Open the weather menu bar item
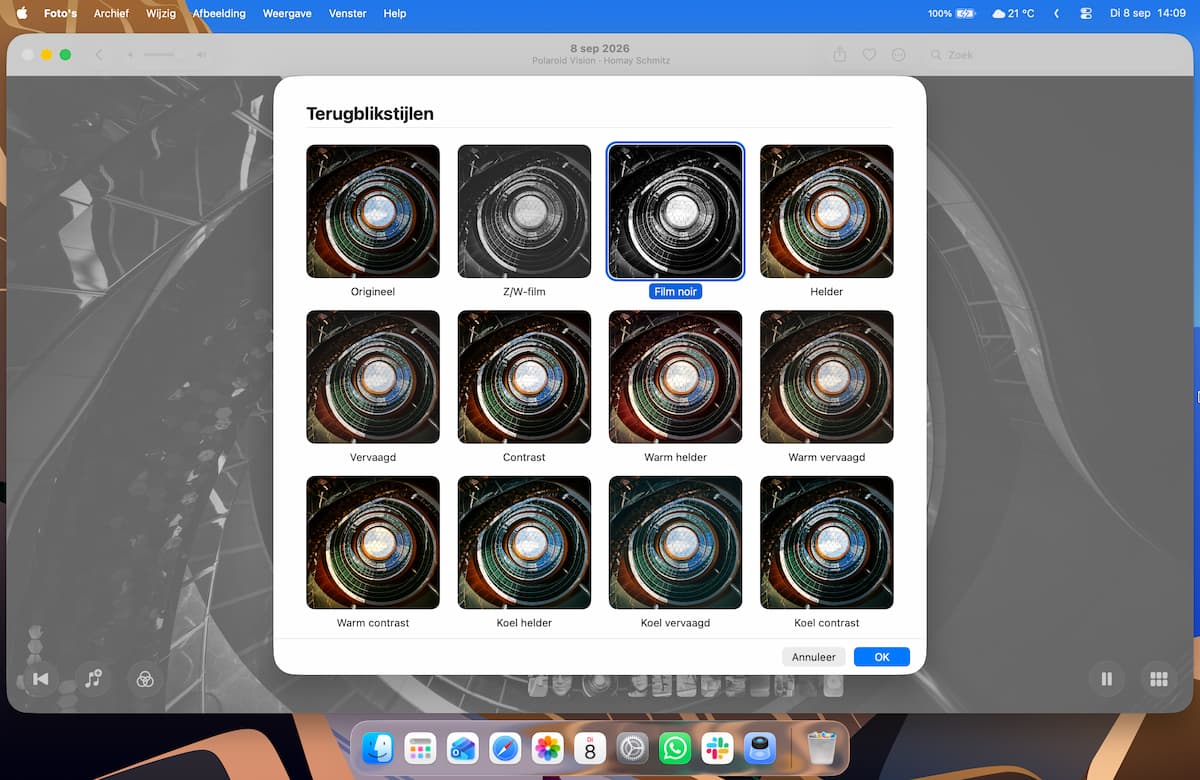1200x780 pixels. point(1013,14)
